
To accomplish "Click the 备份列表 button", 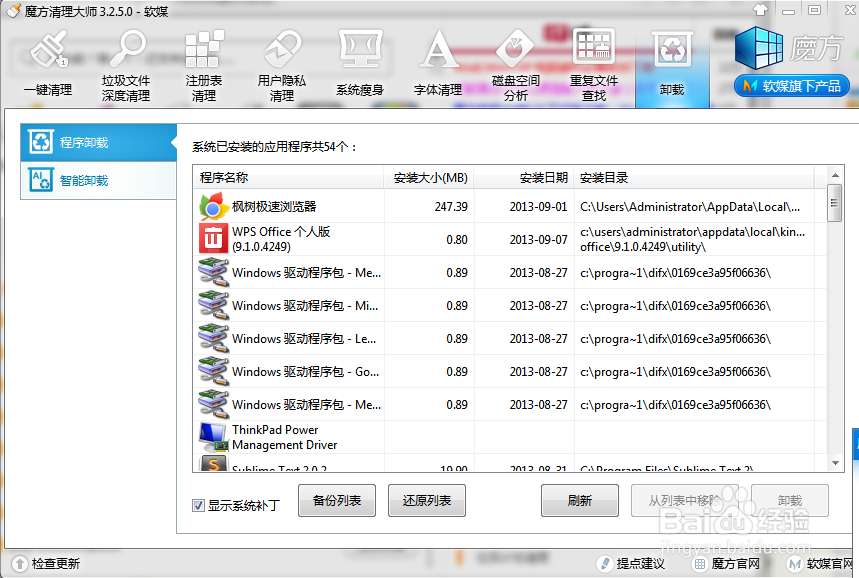I will pos(337,500).
